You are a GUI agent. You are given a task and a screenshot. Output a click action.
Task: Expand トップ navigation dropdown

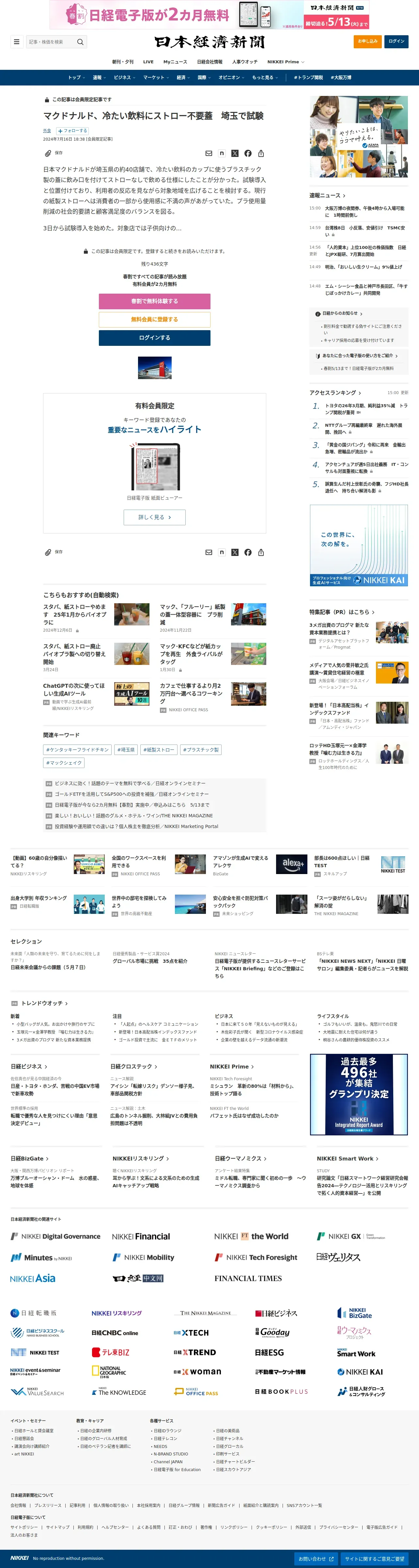tap(76, 77)
